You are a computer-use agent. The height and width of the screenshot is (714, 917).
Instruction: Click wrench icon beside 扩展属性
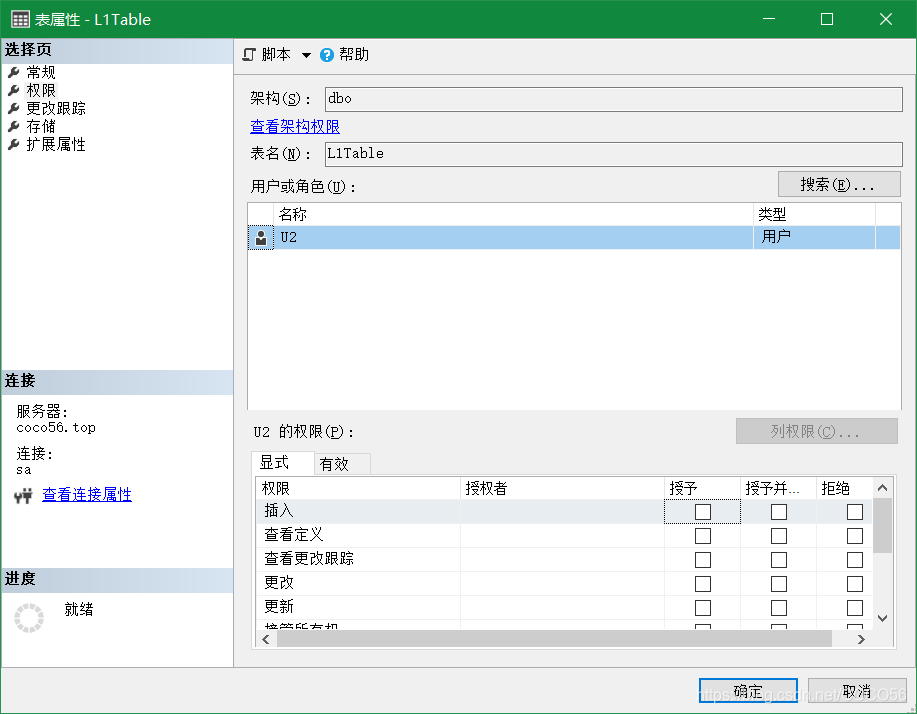[14, 144]
